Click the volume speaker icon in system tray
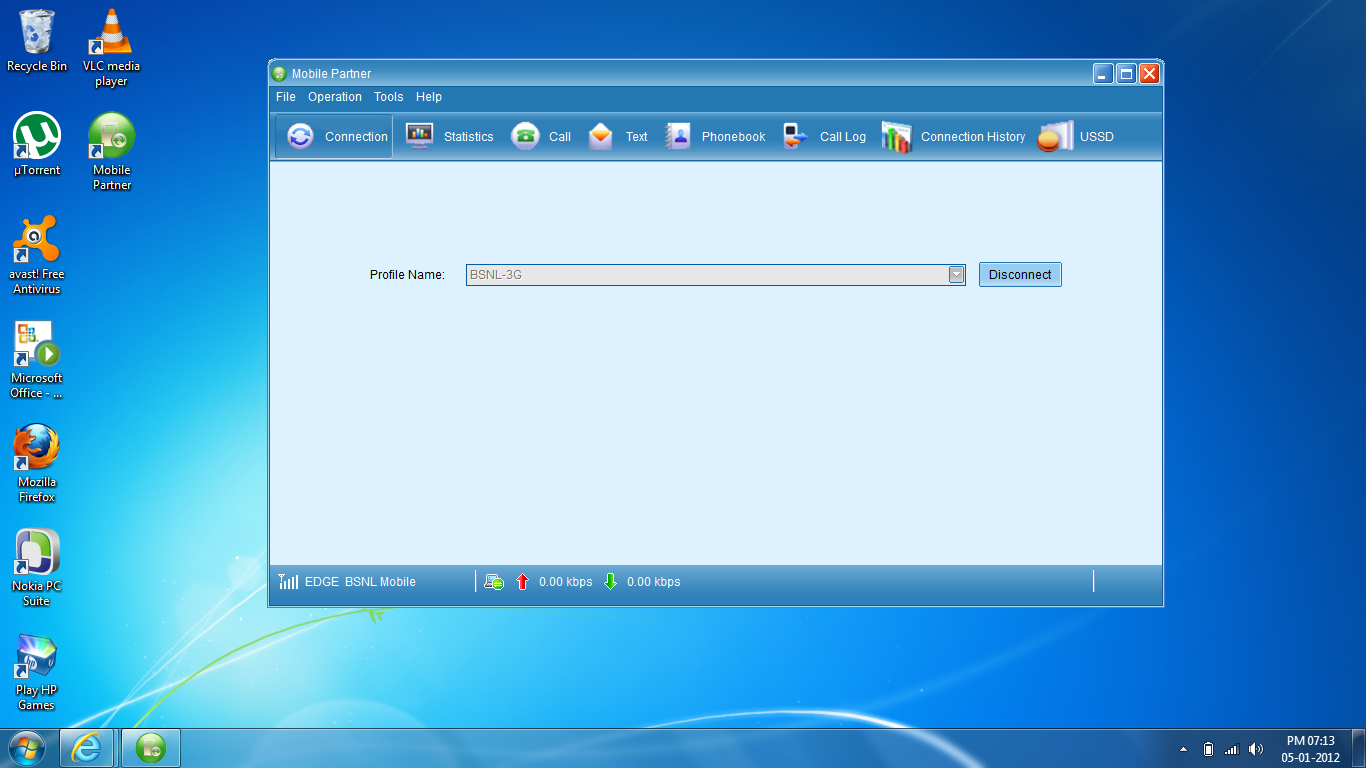1366x768 pixels. 1256,749
